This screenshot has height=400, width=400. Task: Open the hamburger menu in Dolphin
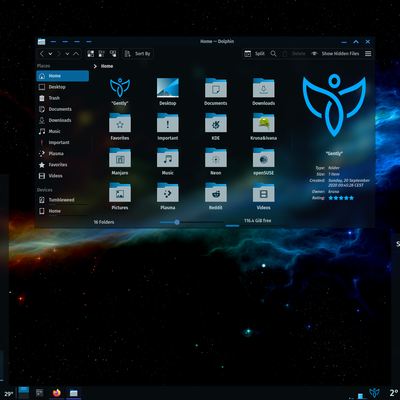pos(368,54)
